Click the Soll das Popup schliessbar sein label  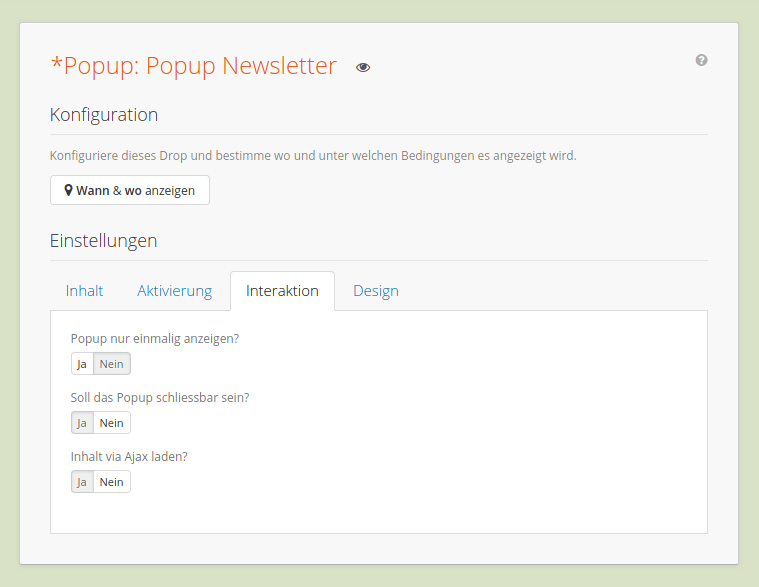(x=160, y=398)
